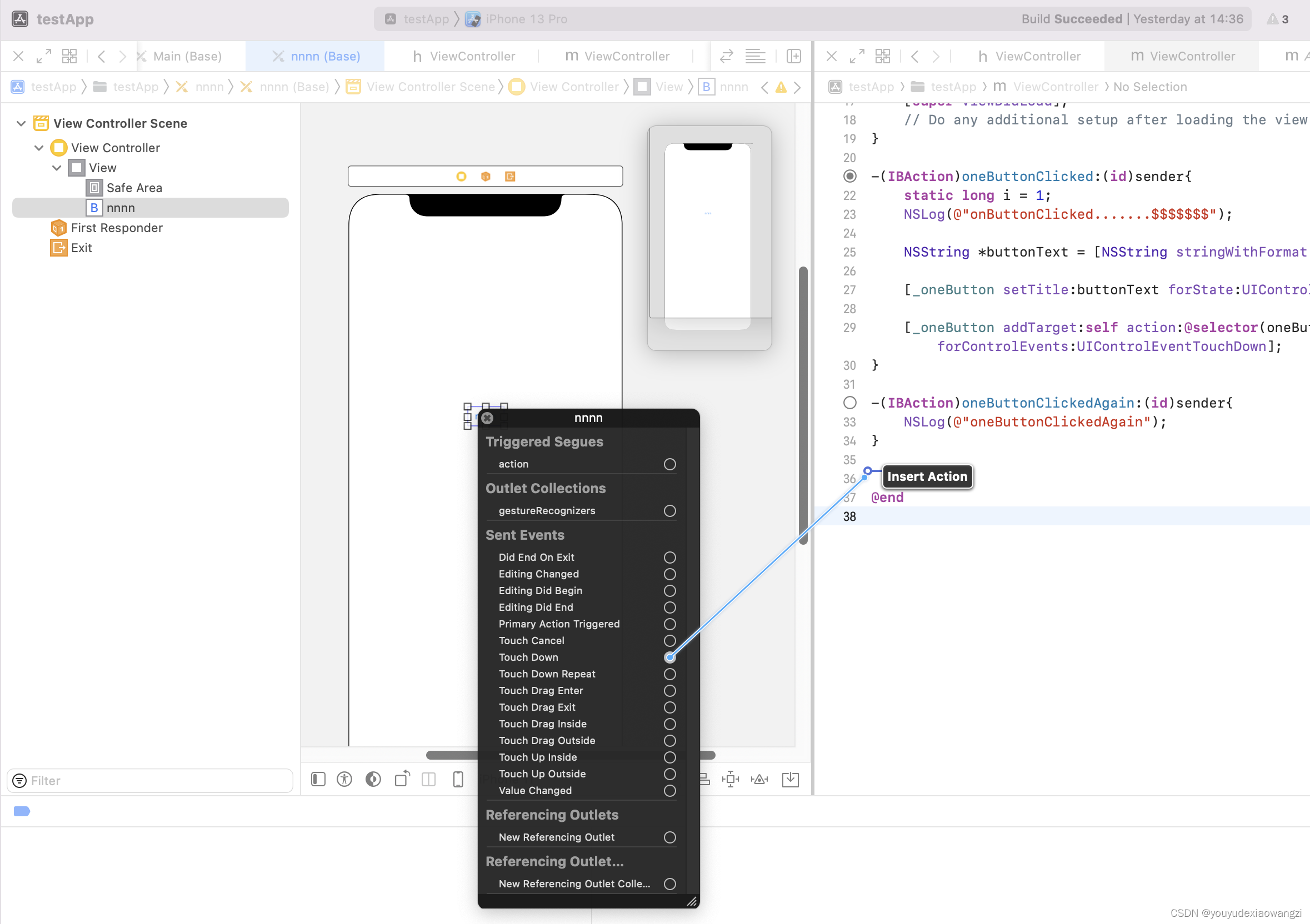Click the embed in view icon

[790, 779]
